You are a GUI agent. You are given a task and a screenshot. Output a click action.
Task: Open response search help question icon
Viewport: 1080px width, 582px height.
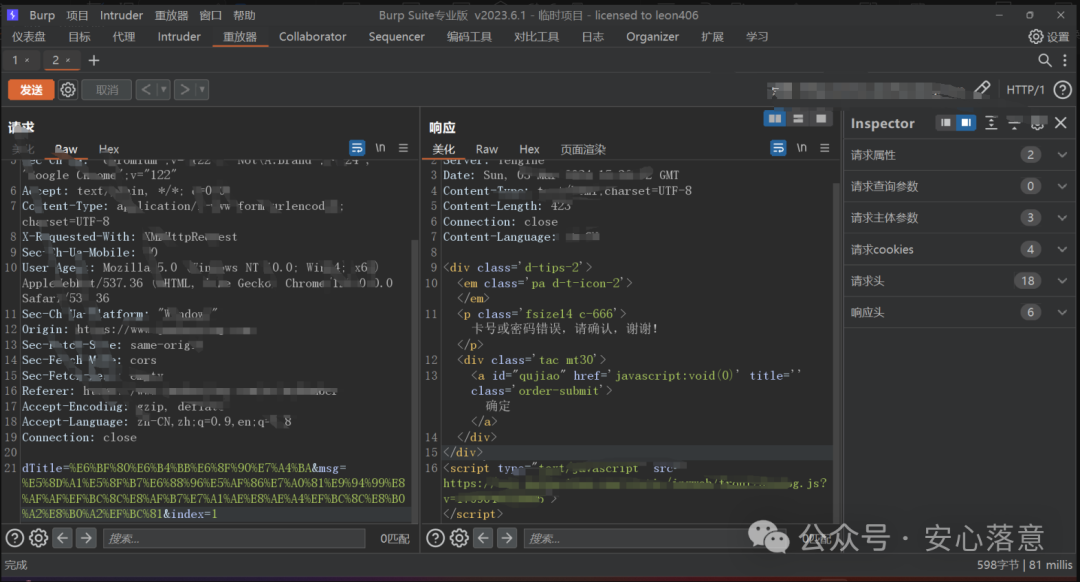coord(435,538)
